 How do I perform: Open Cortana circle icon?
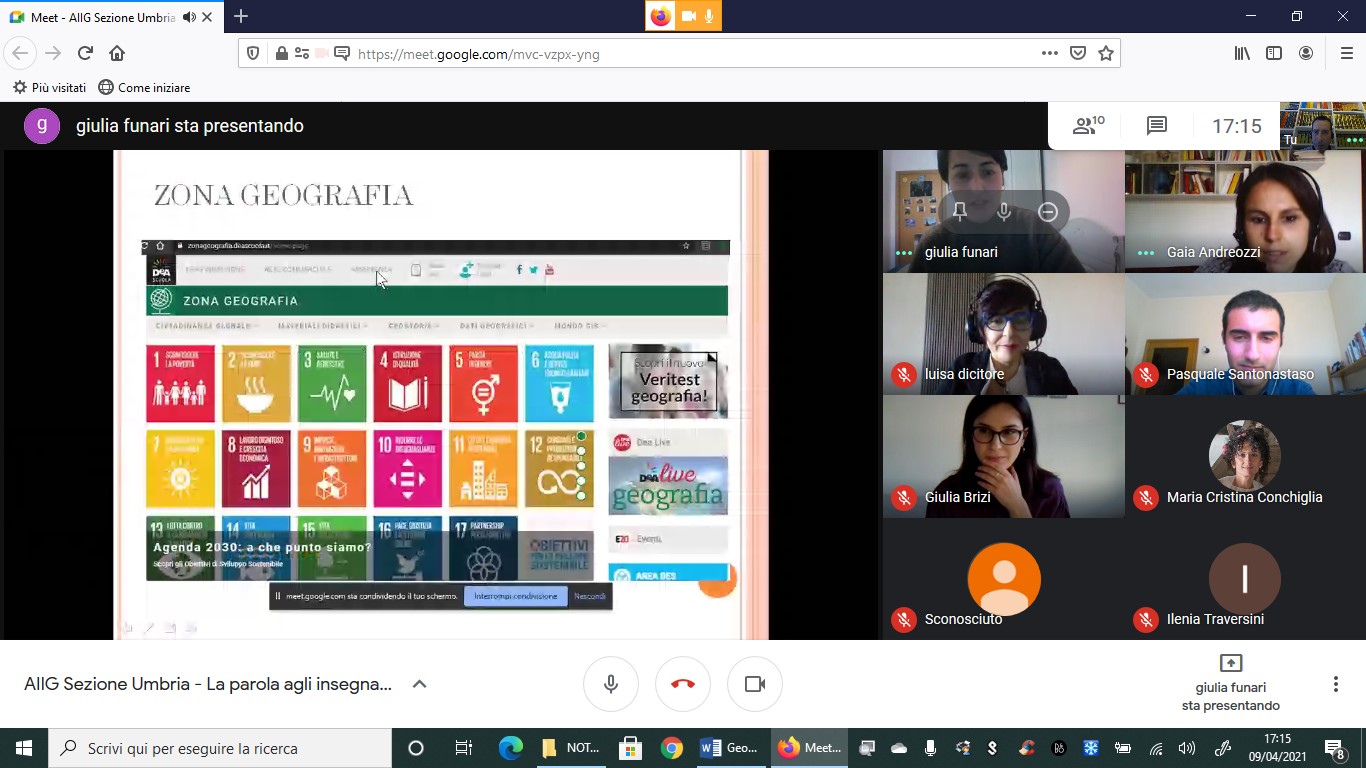[416, 748]
